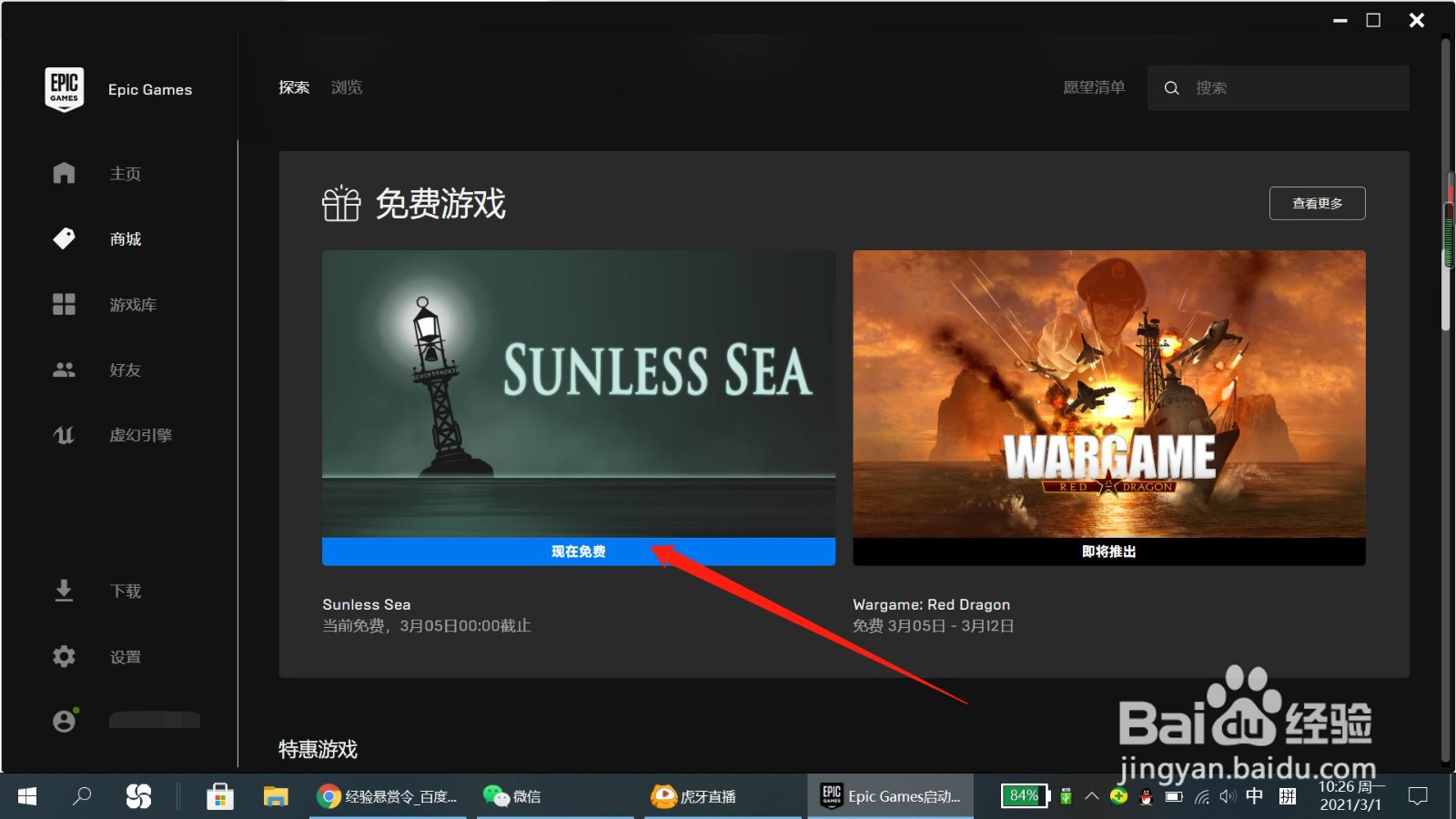Click the 商城 sidebar label

[x=126, y=239]
